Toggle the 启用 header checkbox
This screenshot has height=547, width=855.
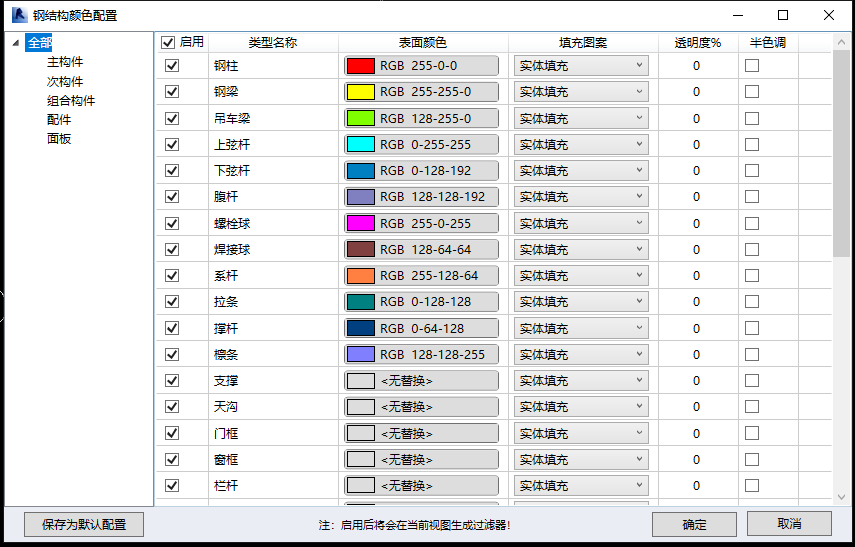[168, 43]
